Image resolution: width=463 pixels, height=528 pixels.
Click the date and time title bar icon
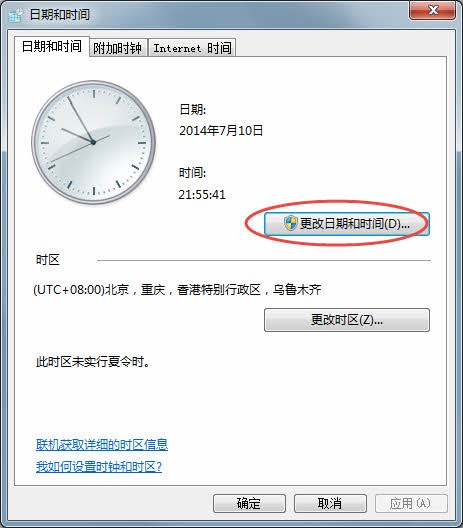pyautogui.click(x=16, y=15)
